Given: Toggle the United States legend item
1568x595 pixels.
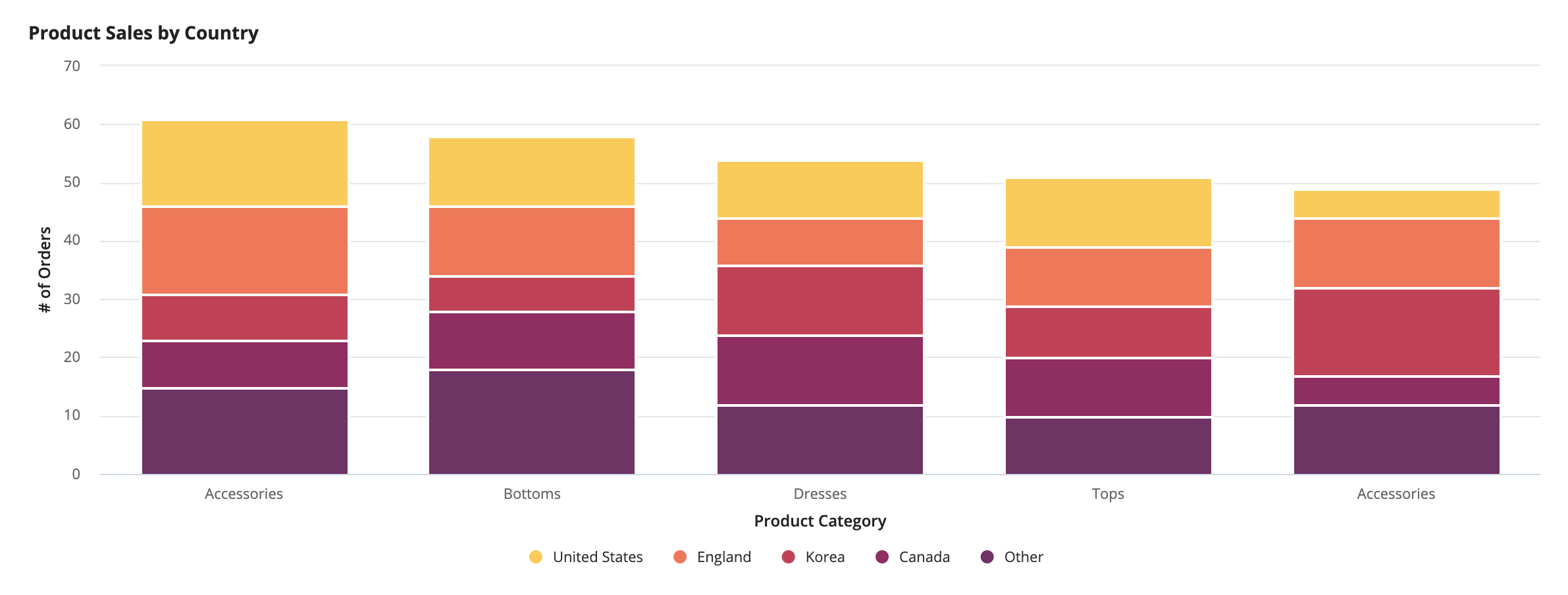Looking at the screenshot, I should point(586,557).
